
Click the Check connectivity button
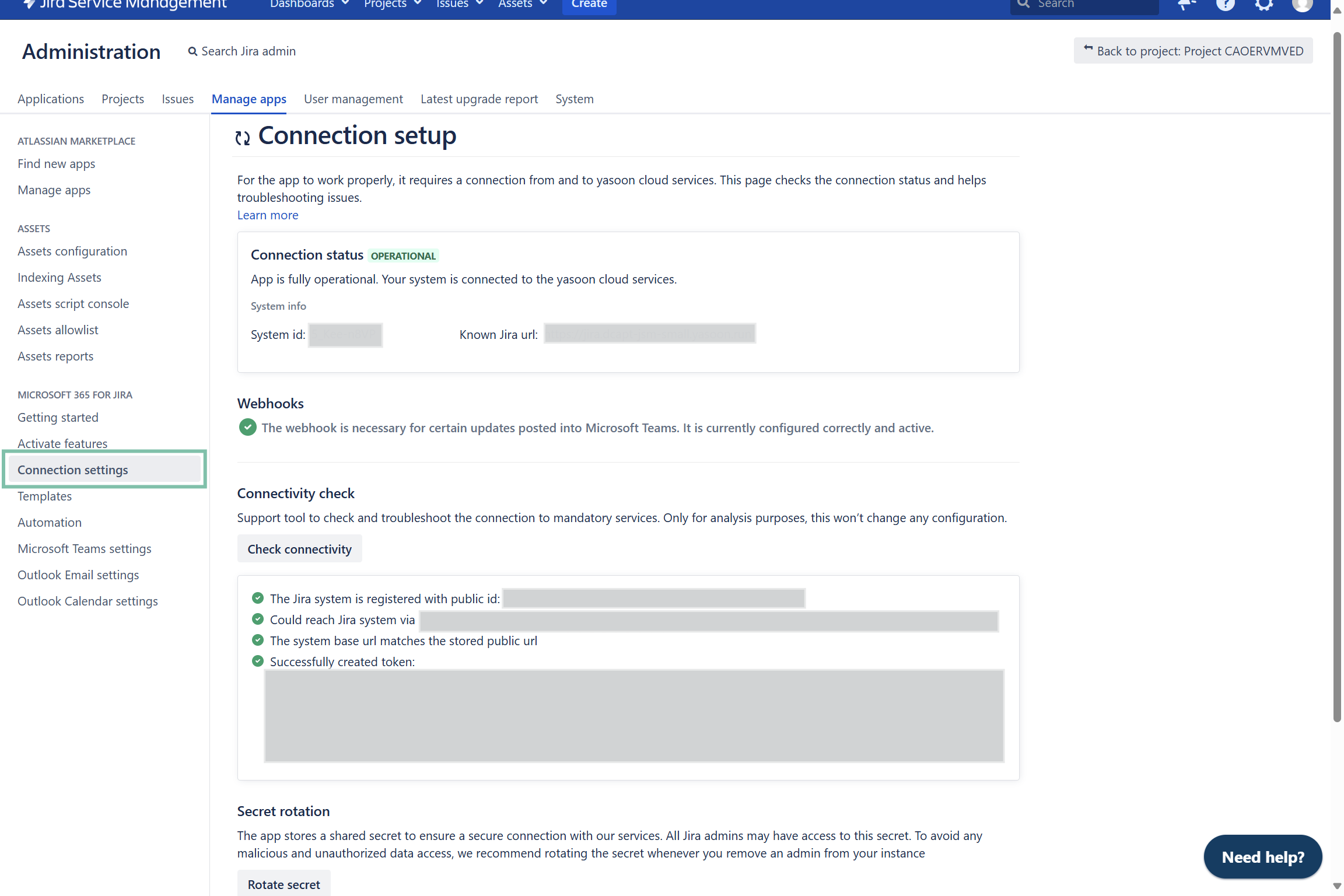point(299,549)
